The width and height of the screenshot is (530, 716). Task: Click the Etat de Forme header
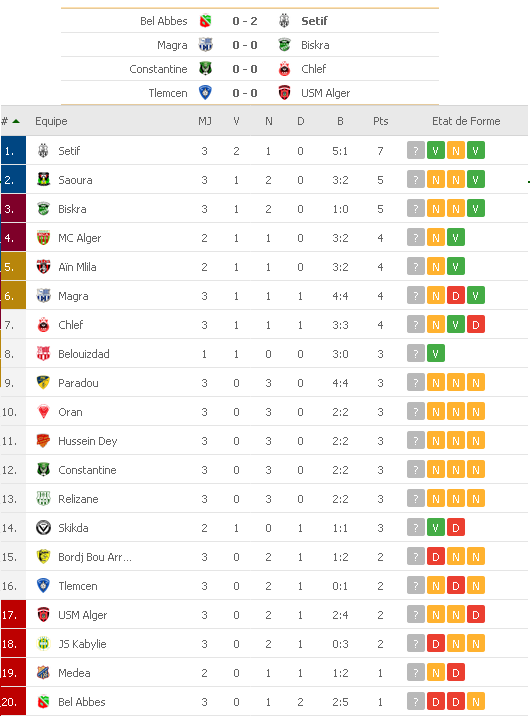[466, 121]
